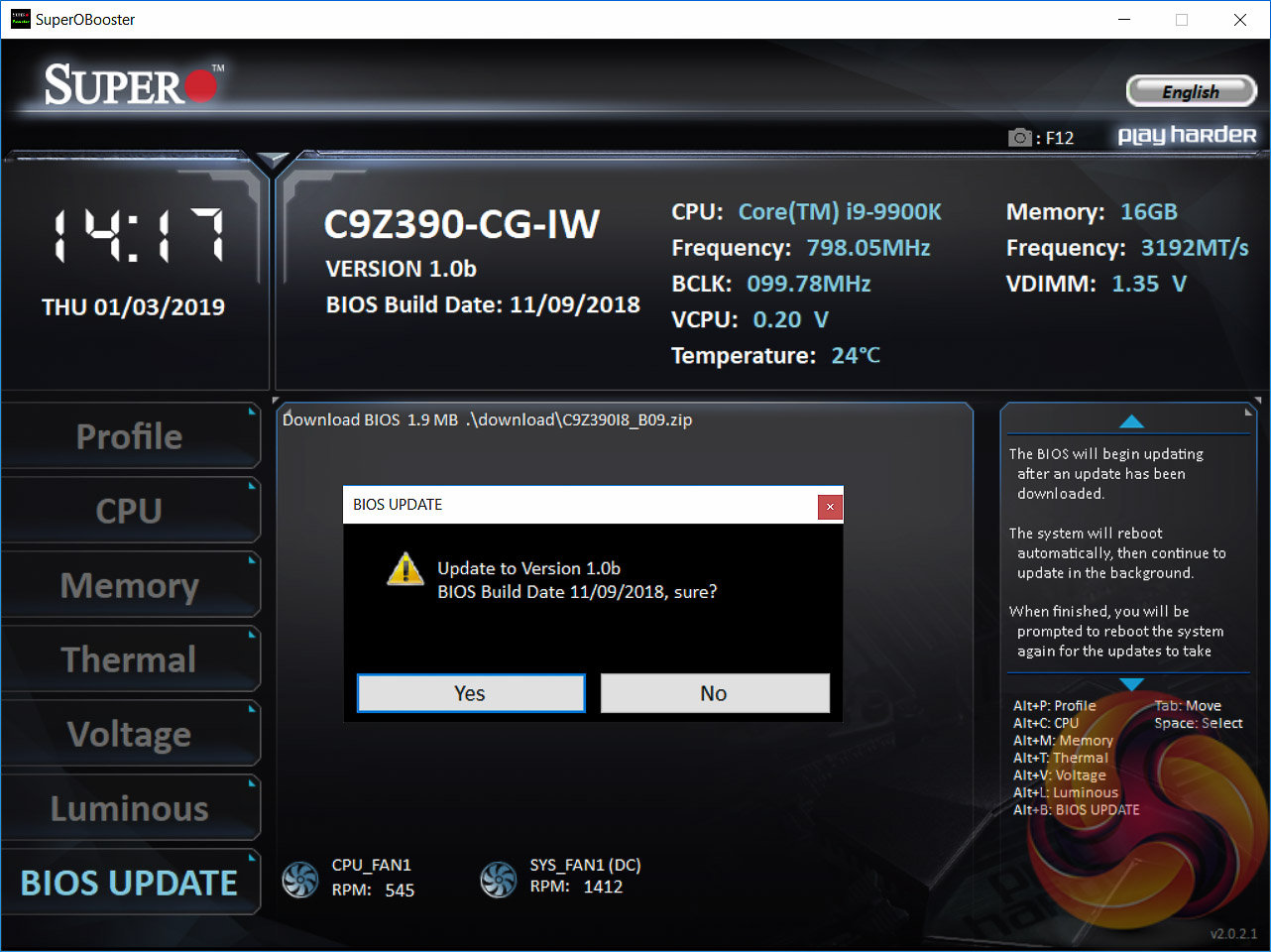
Task: Open the Profile tab
Action: pyautogui.click(x=130, y=436)
